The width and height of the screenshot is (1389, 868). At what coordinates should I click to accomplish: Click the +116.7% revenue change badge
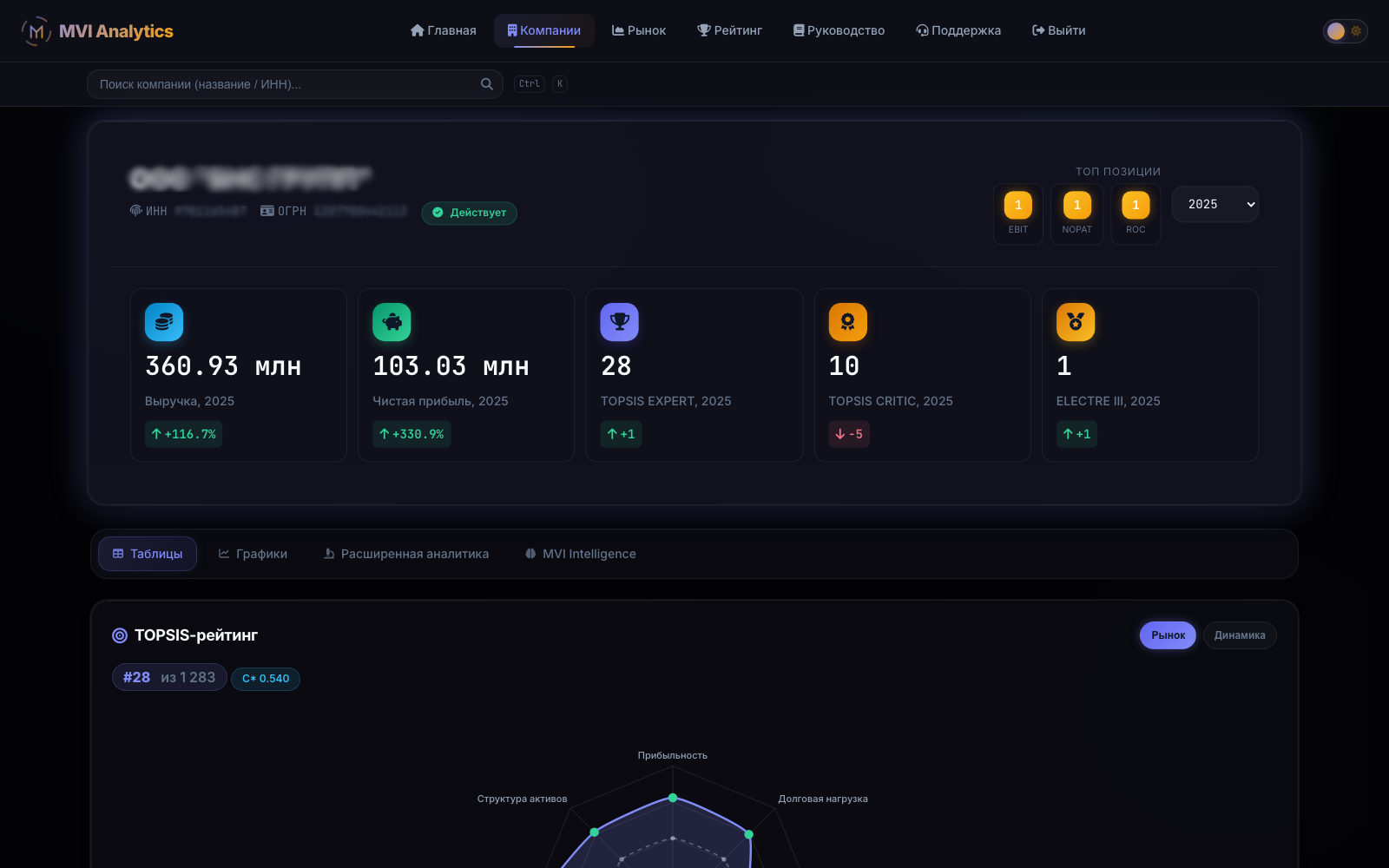pyautogui.click(x=183, y=434)
